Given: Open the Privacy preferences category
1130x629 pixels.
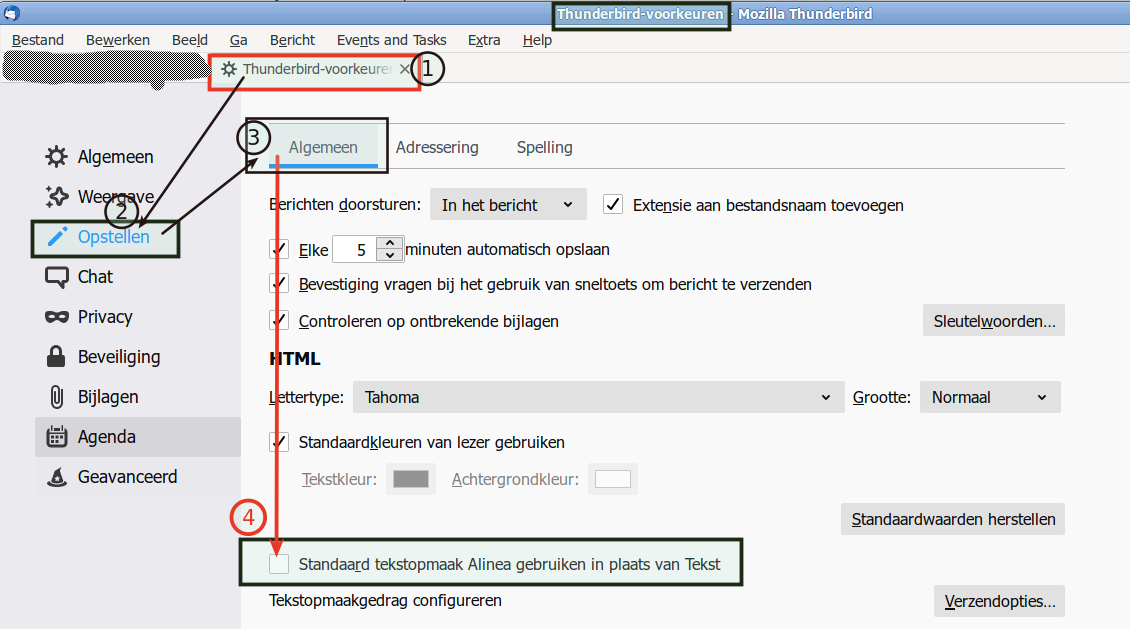Looking at the screenshot, I should point(137,317).
